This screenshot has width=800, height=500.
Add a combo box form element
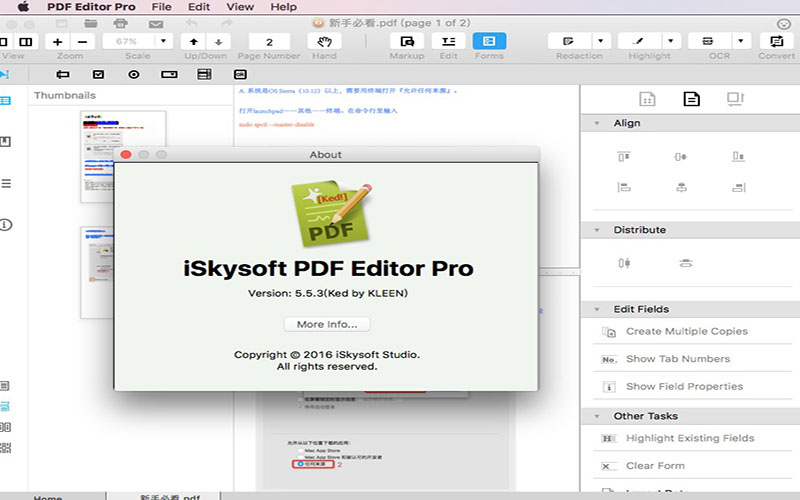(169, 74)
